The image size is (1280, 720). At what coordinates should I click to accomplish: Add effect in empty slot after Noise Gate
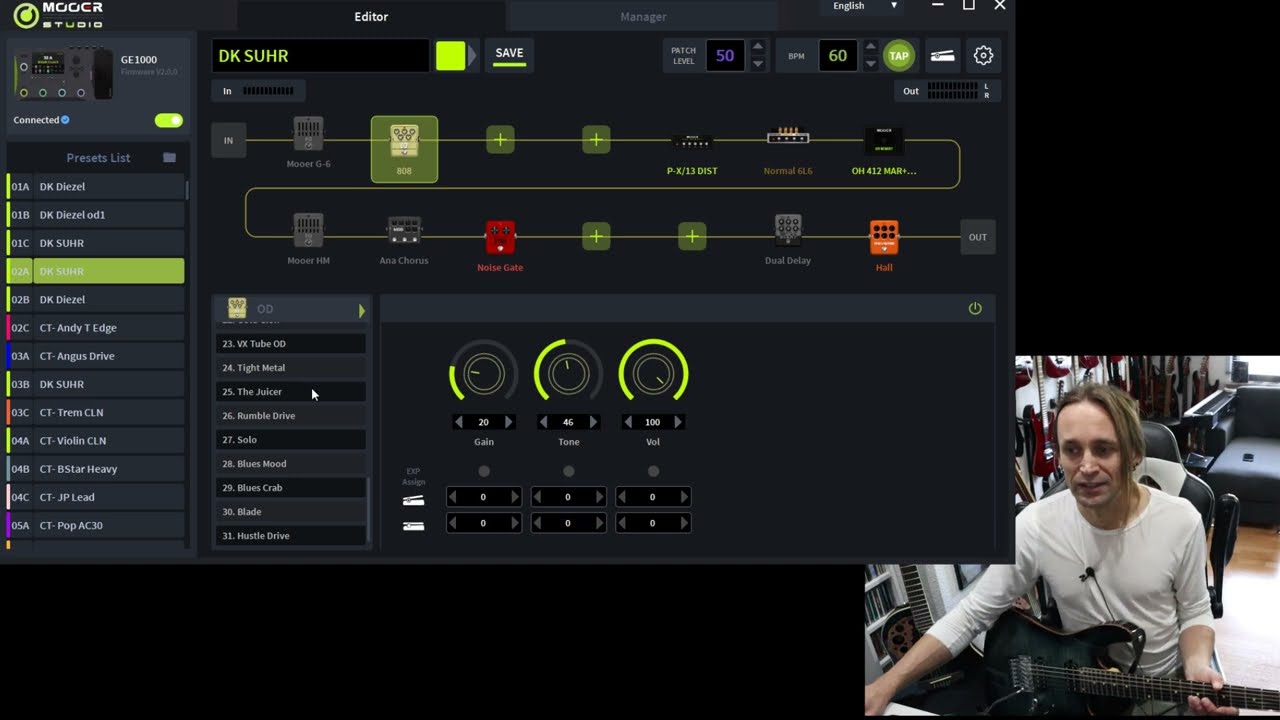pyautogui.click(x=596, y=236)
